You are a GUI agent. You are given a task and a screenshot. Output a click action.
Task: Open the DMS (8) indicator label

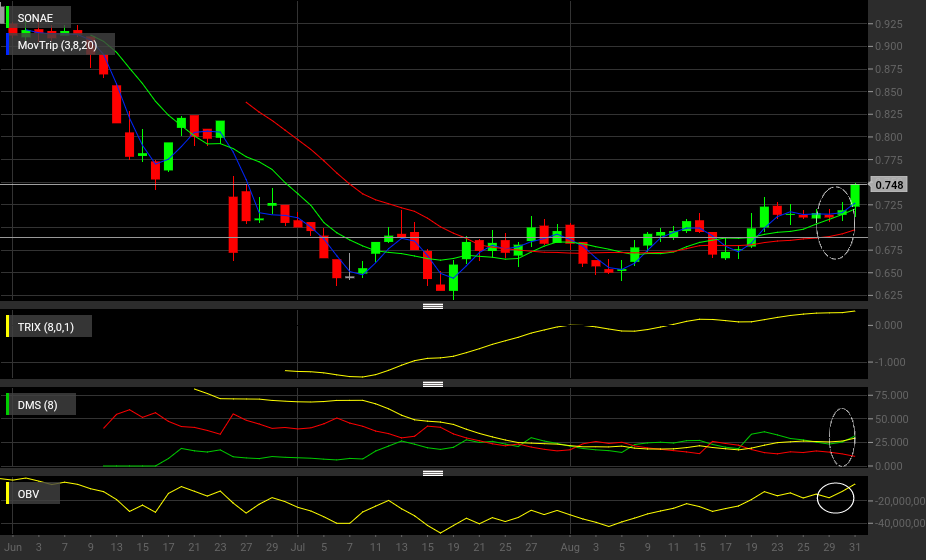[x=40, y=405]
